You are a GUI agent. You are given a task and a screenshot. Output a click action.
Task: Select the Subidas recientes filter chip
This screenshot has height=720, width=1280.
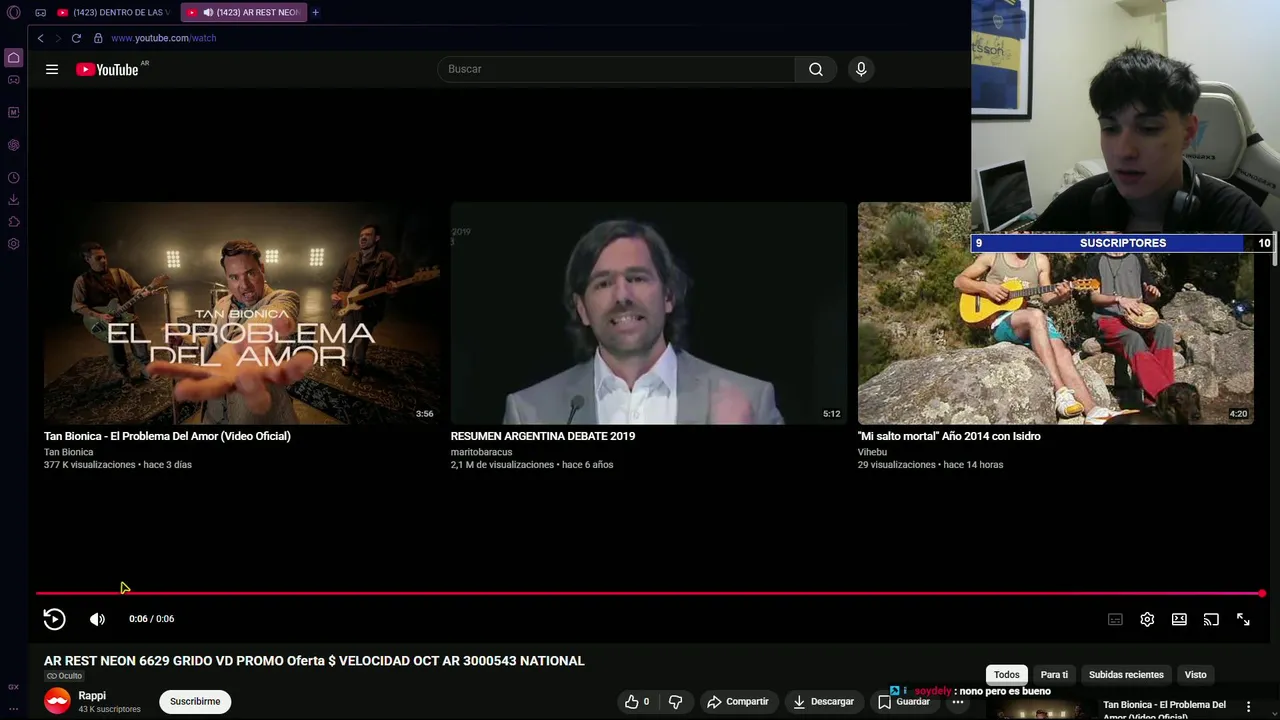(1126, 674)
